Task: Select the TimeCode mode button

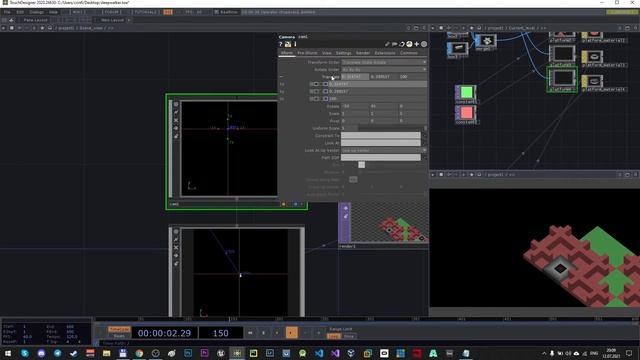Action: point(119,329)
